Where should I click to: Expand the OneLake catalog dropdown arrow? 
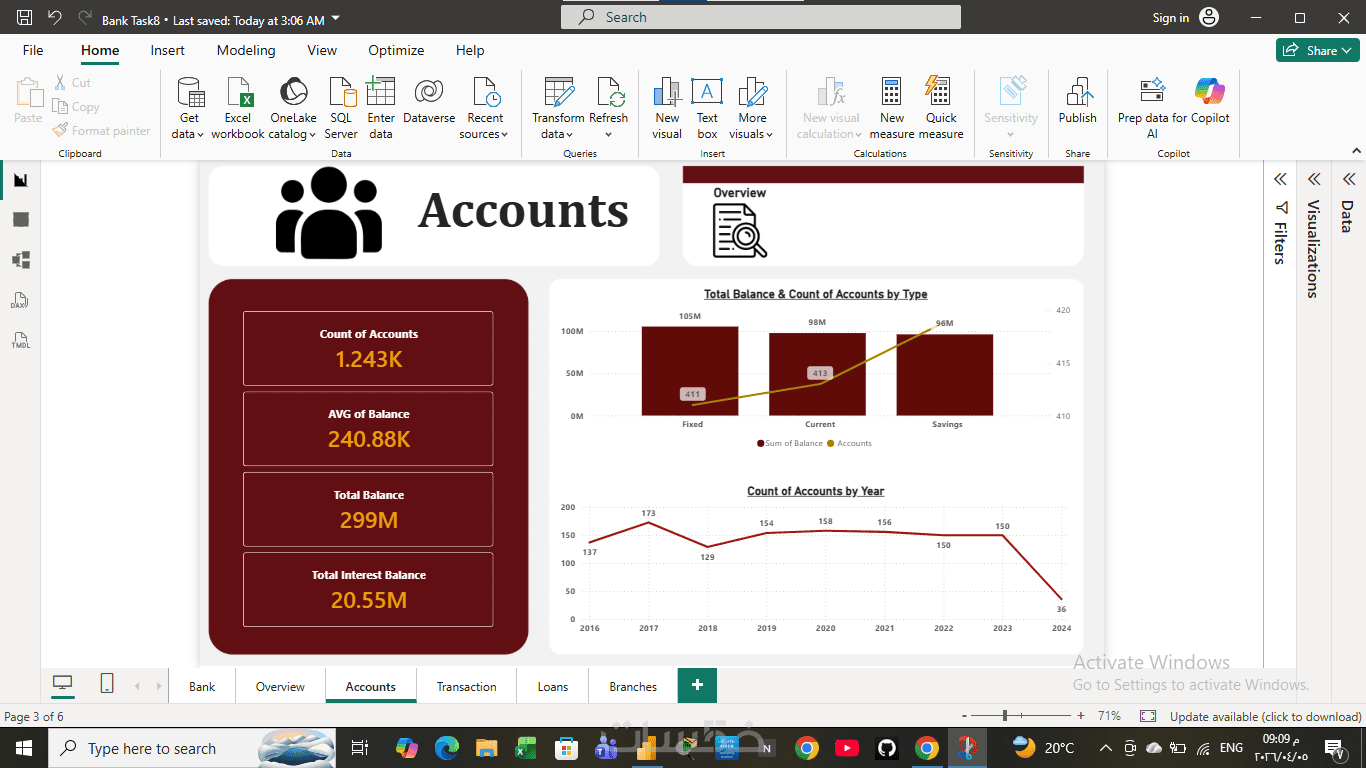[x=313, y=135]
